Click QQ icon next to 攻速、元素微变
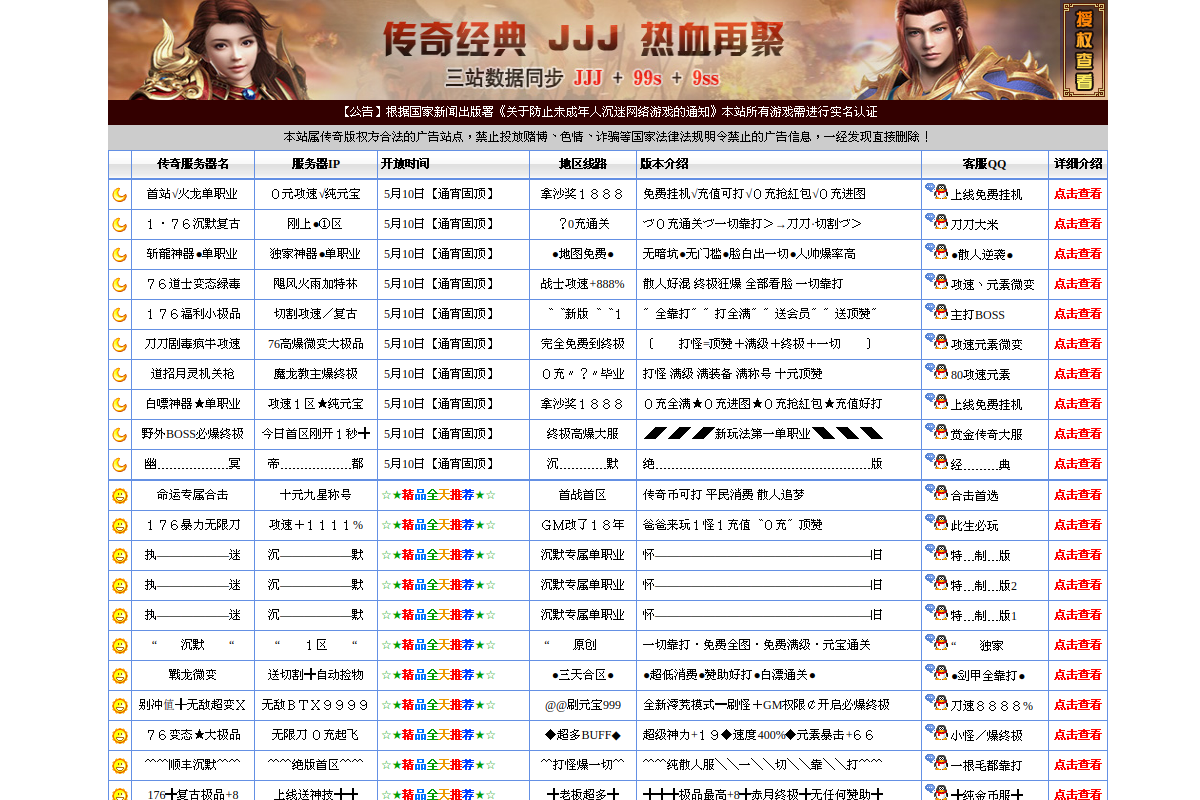 [936, 282]
